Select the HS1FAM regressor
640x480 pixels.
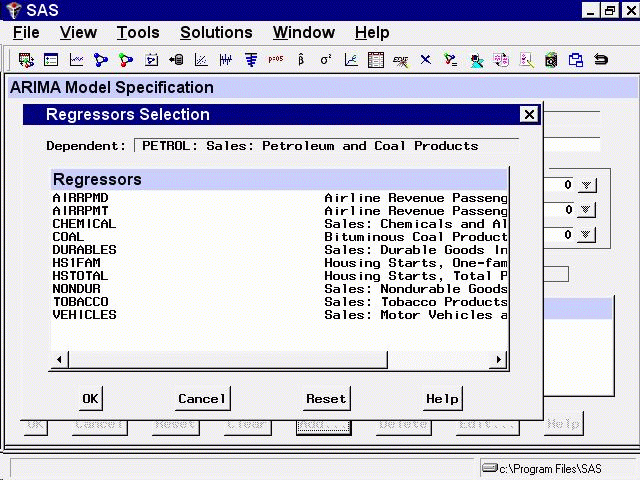280,263
